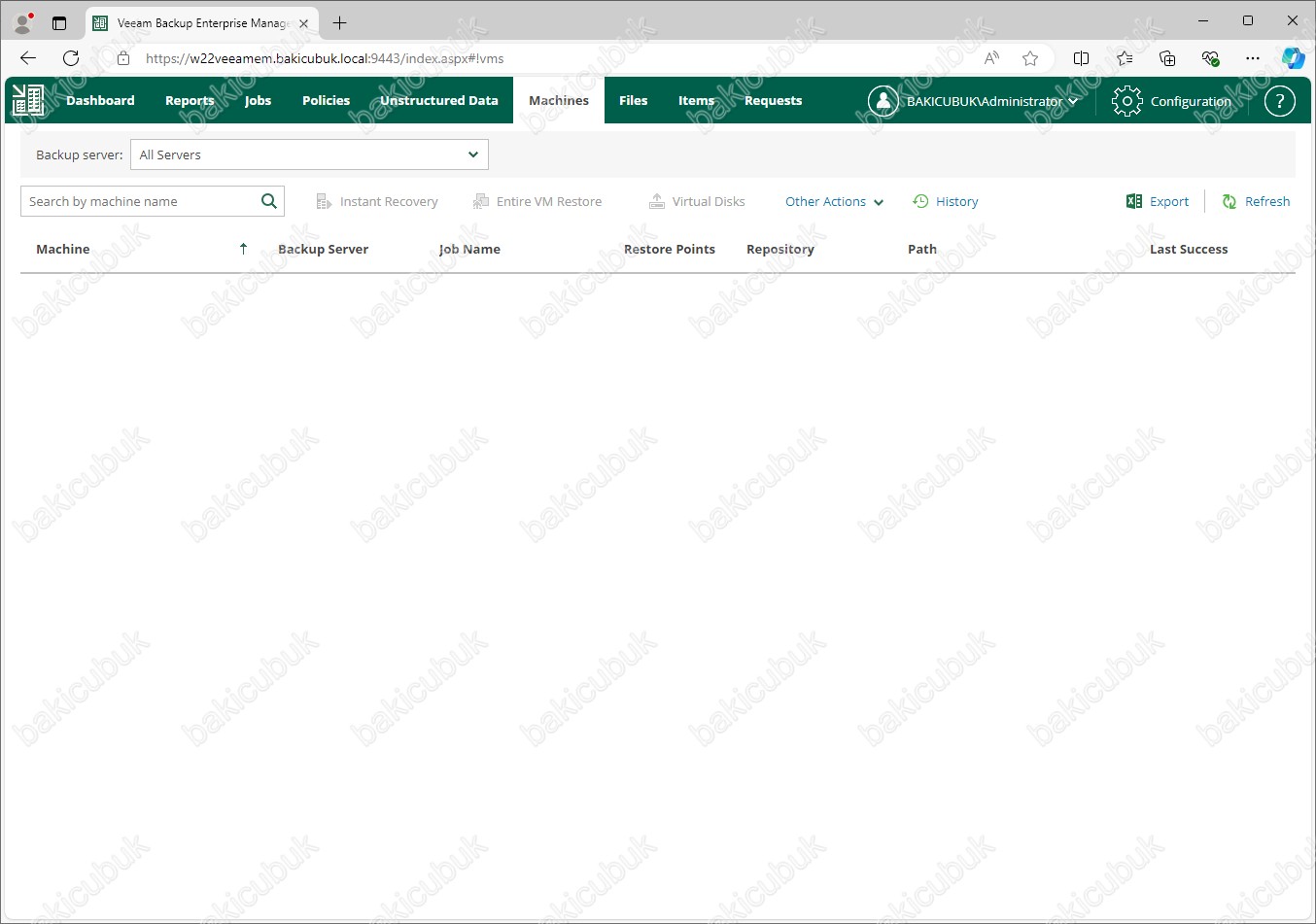
Task: Sort by Job Name column header
Action: coord(469,249)
